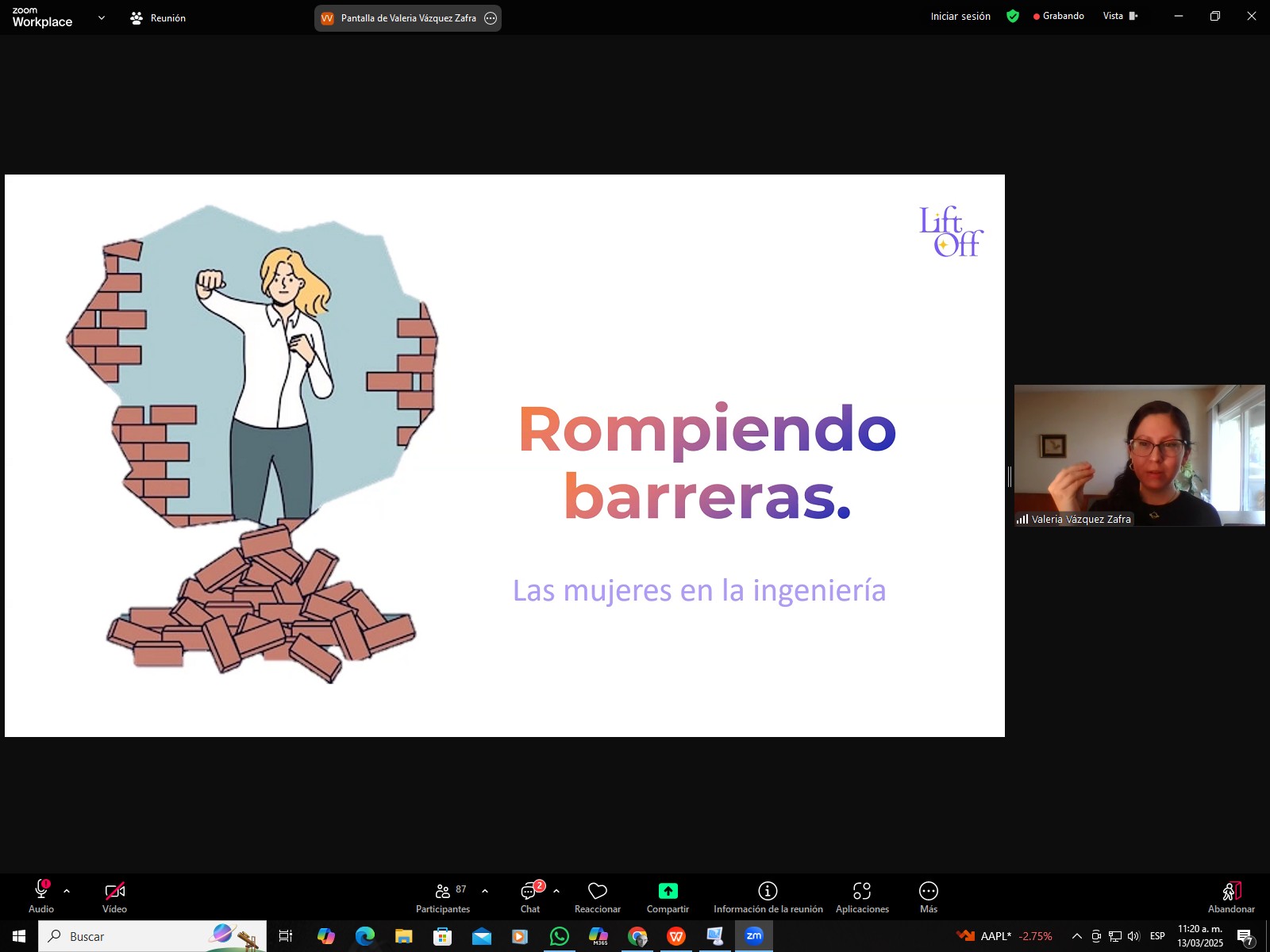Open the Chat panel

529,891
